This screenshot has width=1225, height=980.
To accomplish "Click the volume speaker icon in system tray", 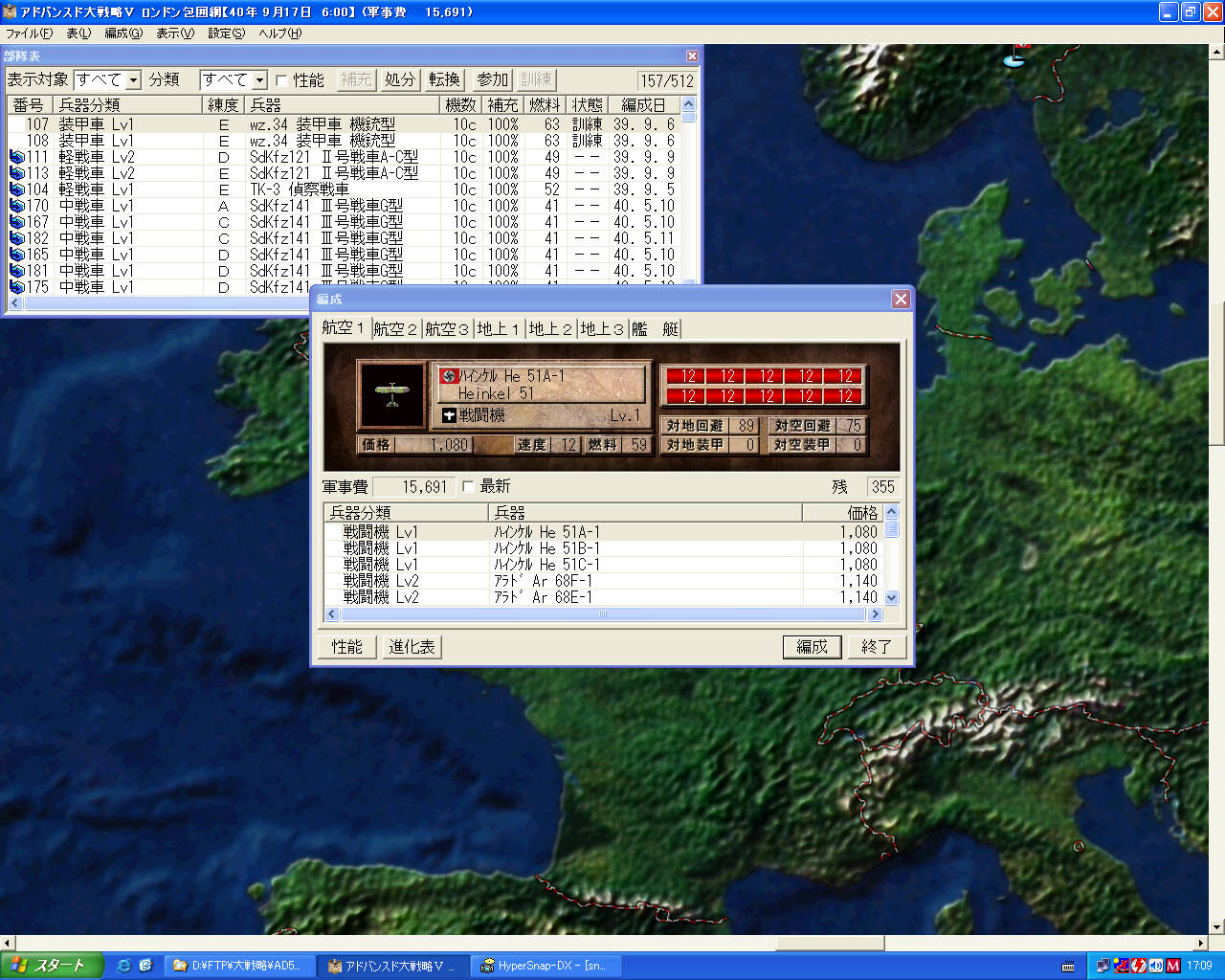I will click(1156, 966).
